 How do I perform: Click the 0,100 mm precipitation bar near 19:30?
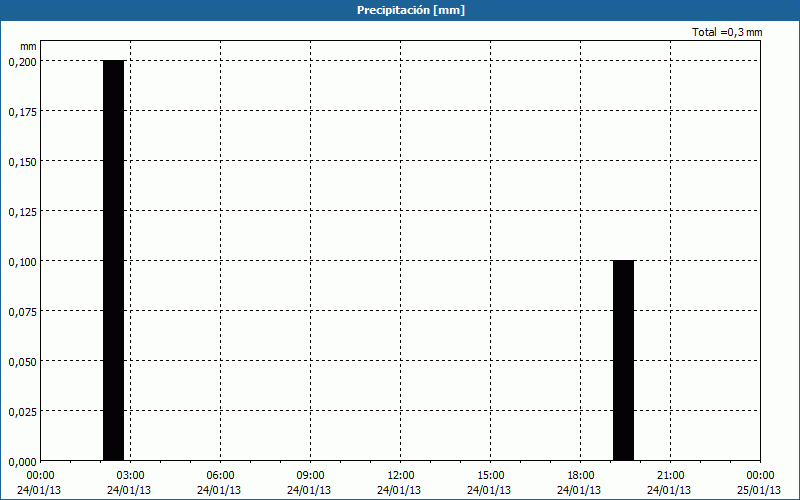point(623,360)
